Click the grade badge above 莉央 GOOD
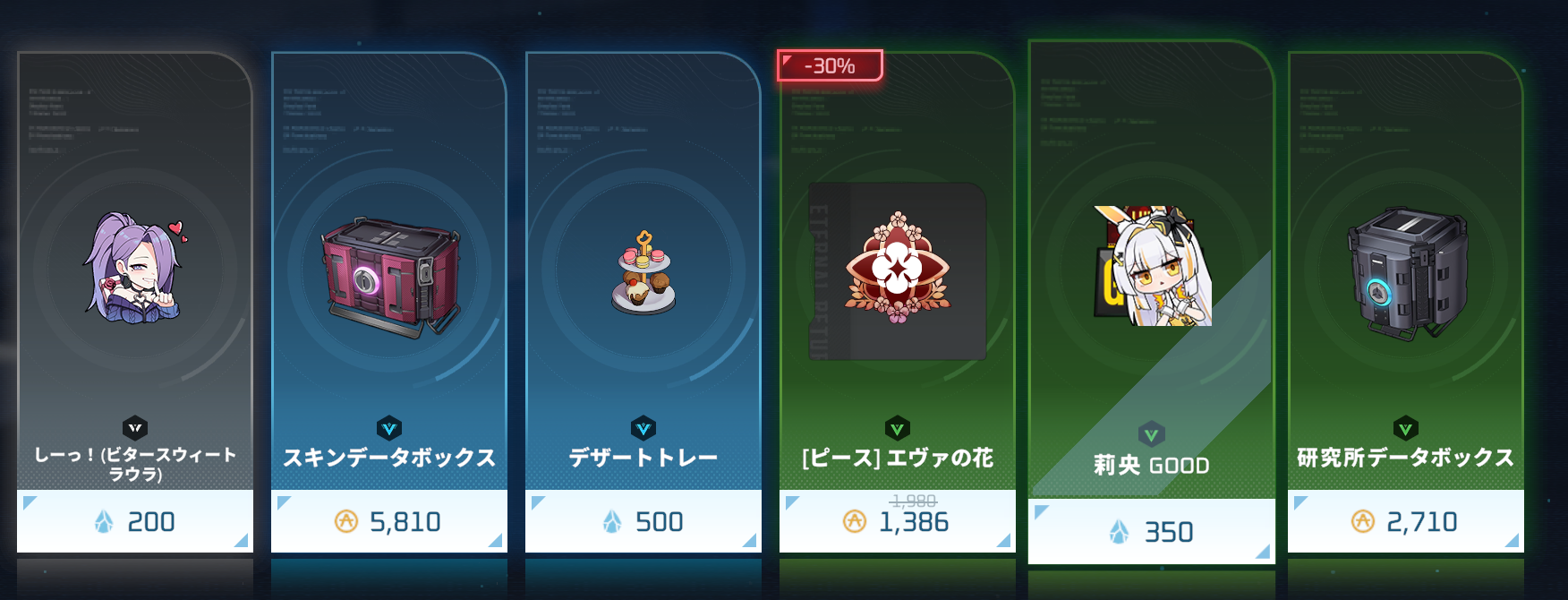Image resolution: width=1568 pixels, height=600 pixels. coord(1152,435)
